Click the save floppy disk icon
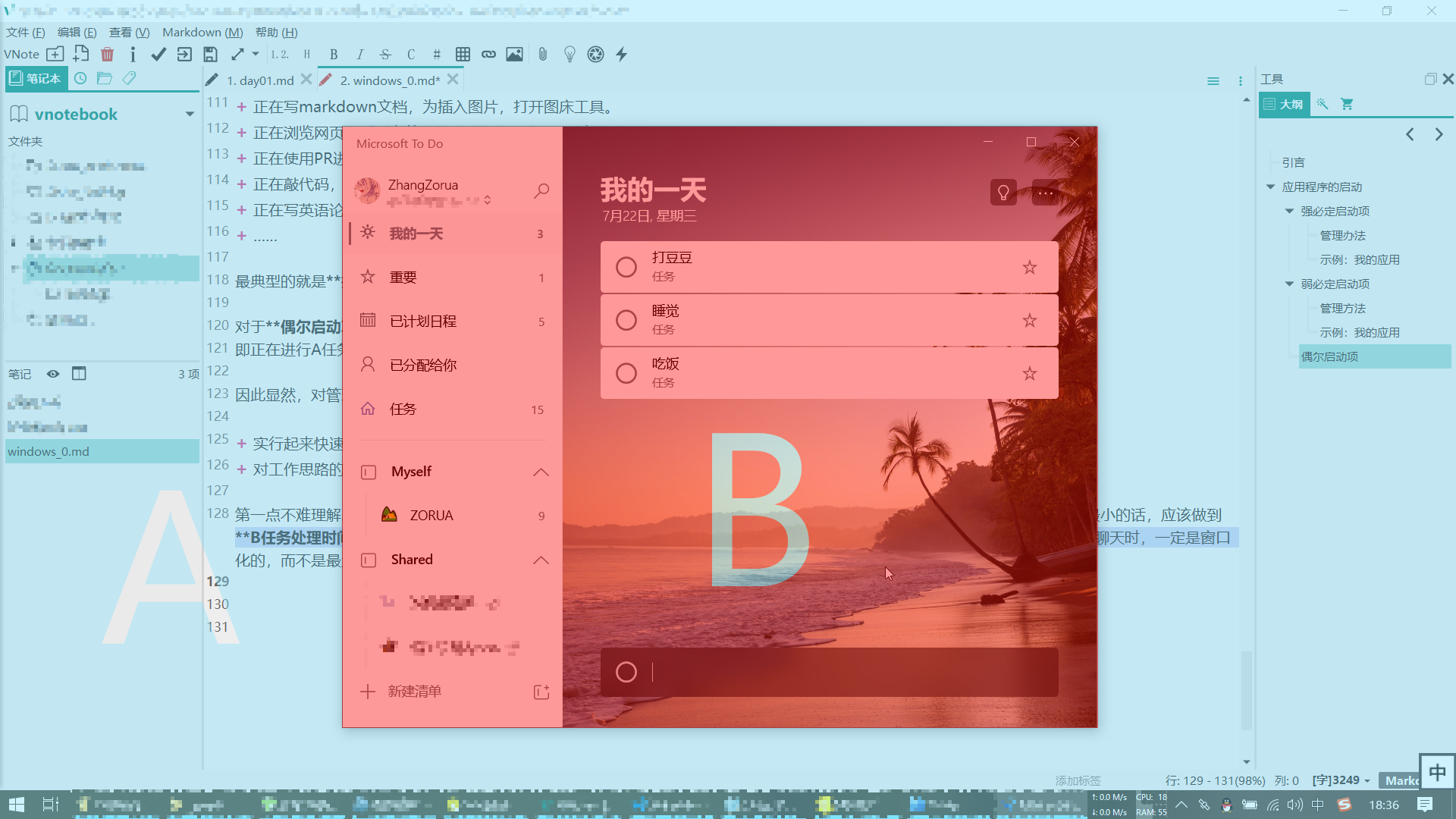 [x=210, y=55]
